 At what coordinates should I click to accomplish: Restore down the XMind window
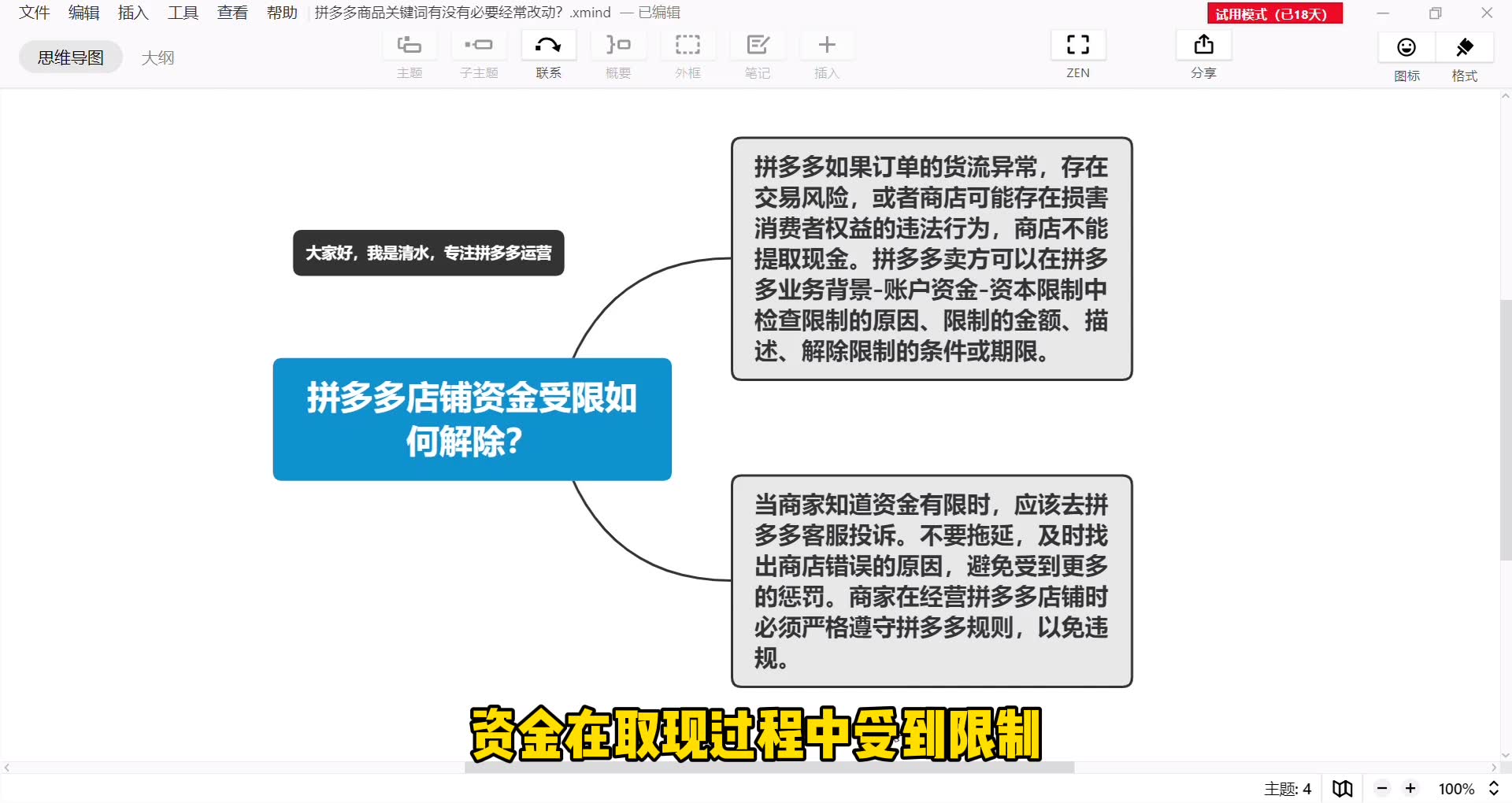pos(1435,13)
